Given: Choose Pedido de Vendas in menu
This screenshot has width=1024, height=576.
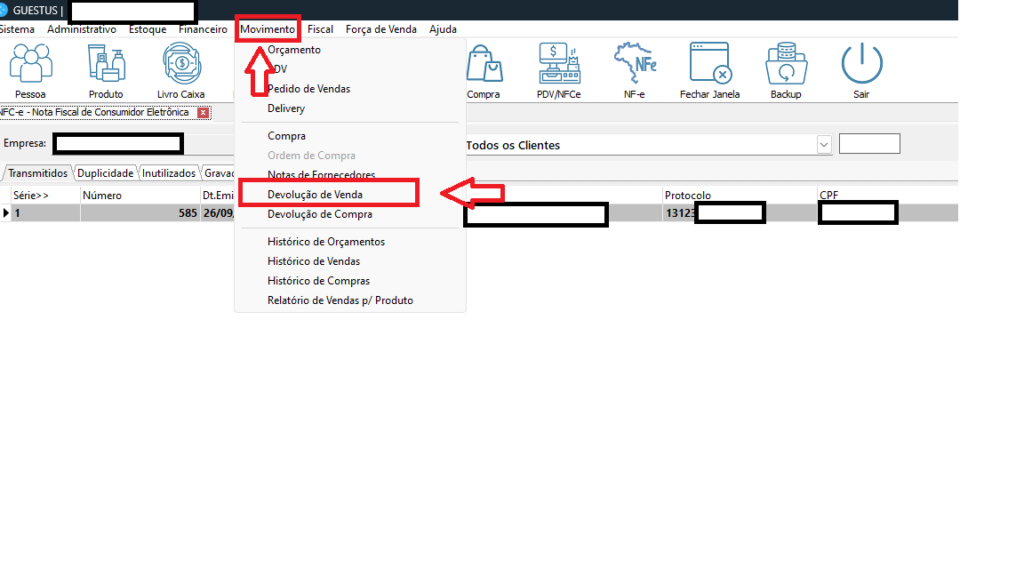Looking at the screenshot, I should coord(308,89).
